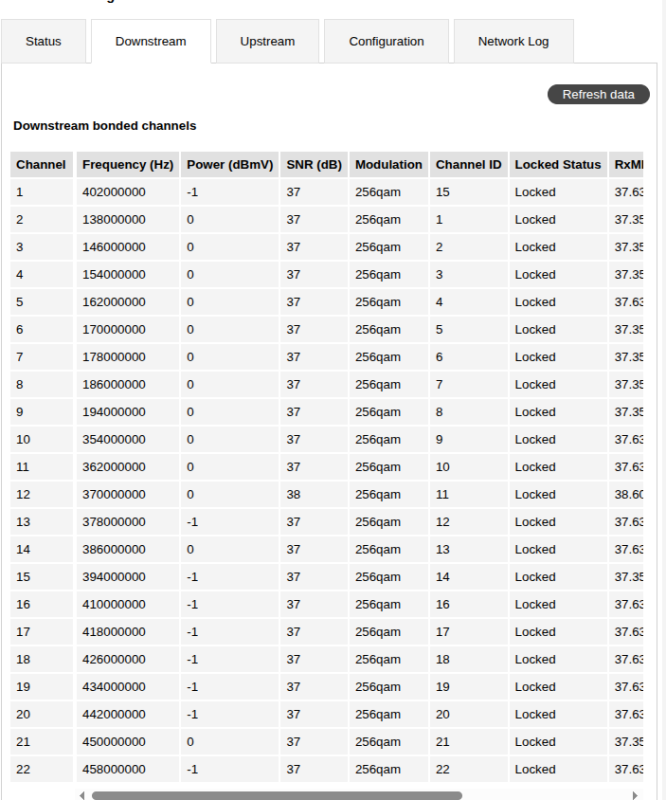Click frequency cell 442000000
666x800 pixels.
coord(128,714)
